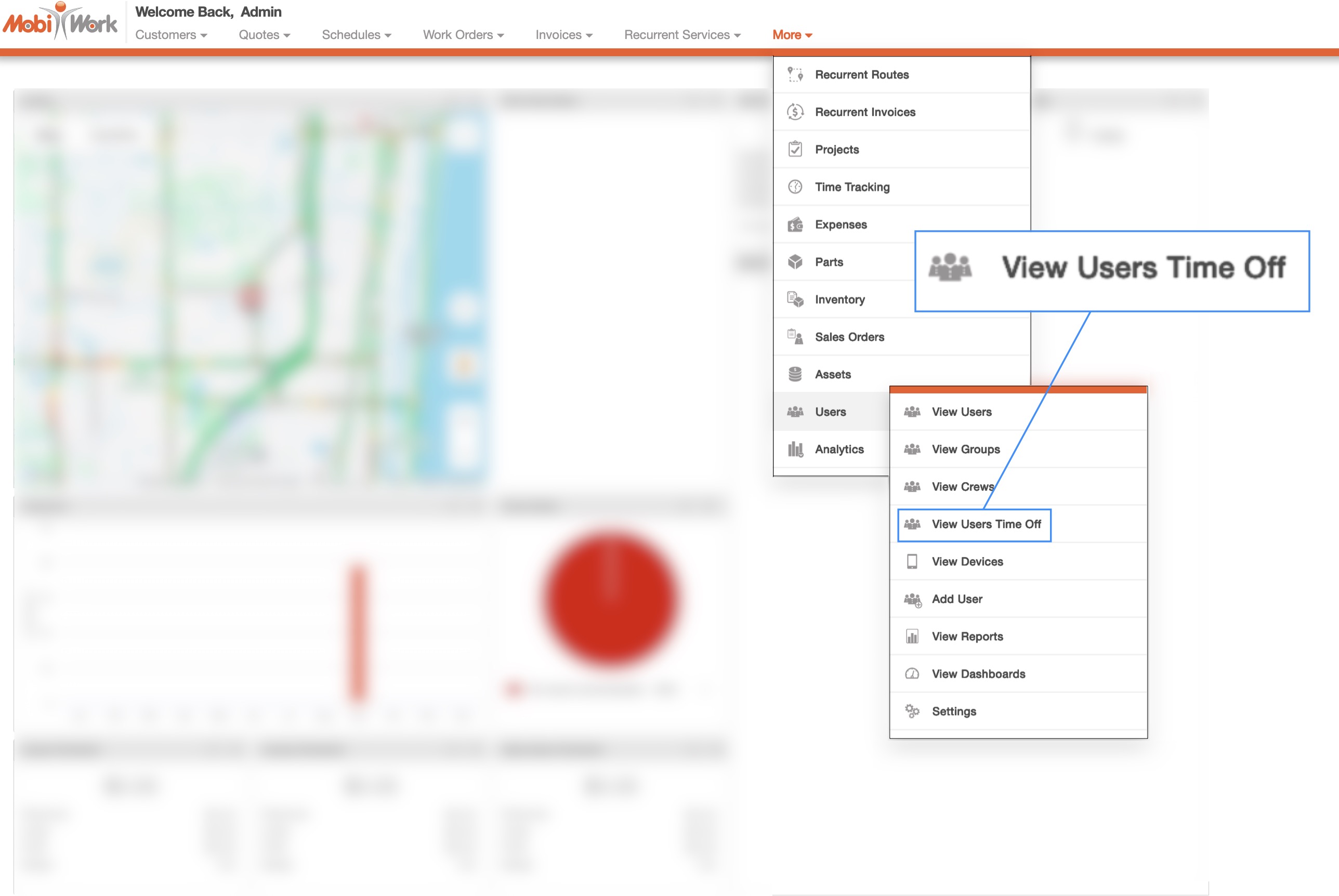1339x896 pixels.
Task: Click the Assets coin stack icon
Action: click(795, 374)
